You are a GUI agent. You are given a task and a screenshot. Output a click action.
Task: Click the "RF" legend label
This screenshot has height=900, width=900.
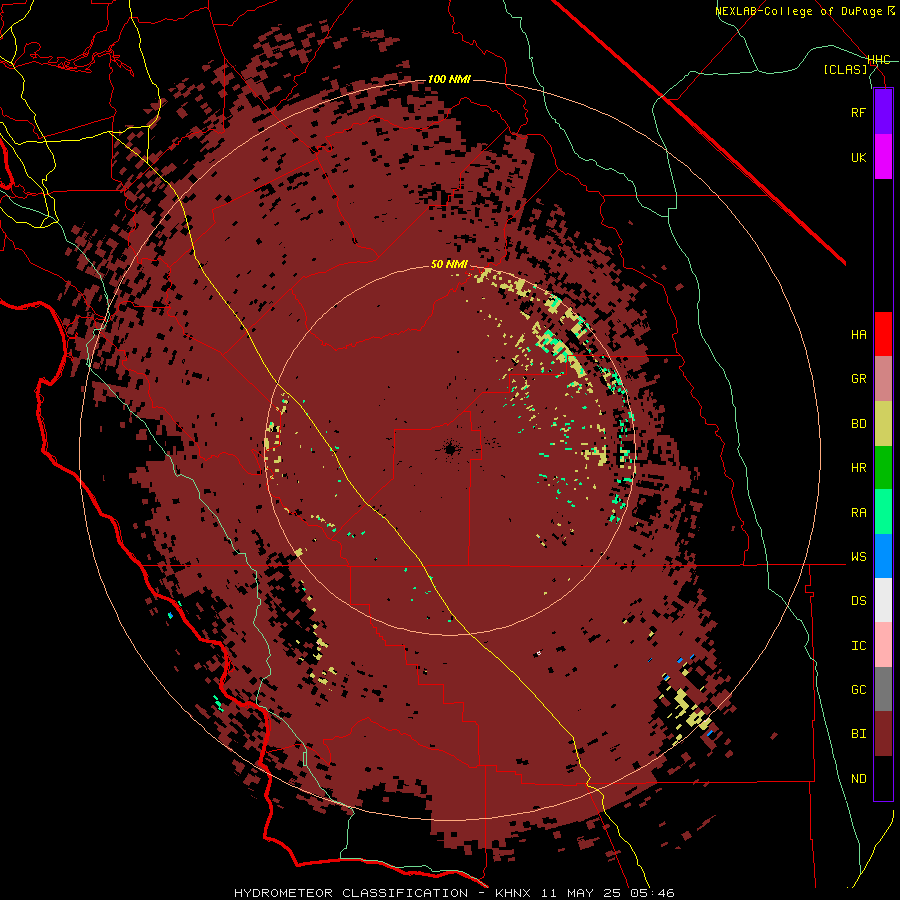858,112
